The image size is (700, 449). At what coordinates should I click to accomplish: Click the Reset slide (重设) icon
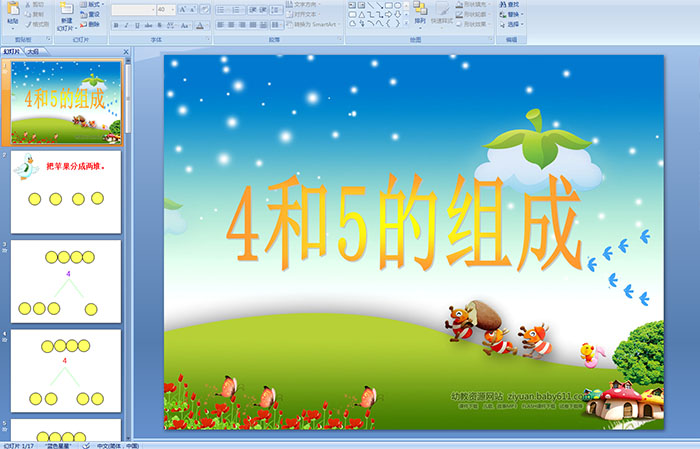(84, 15)
